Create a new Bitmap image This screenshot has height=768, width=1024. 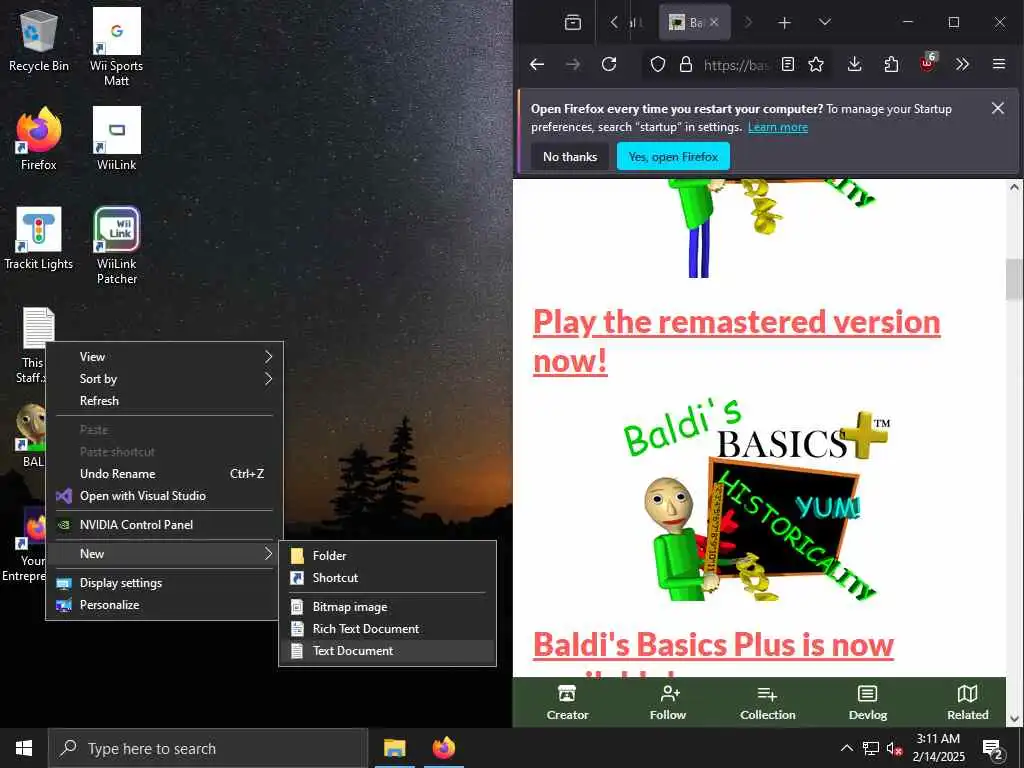click(388, 607)
